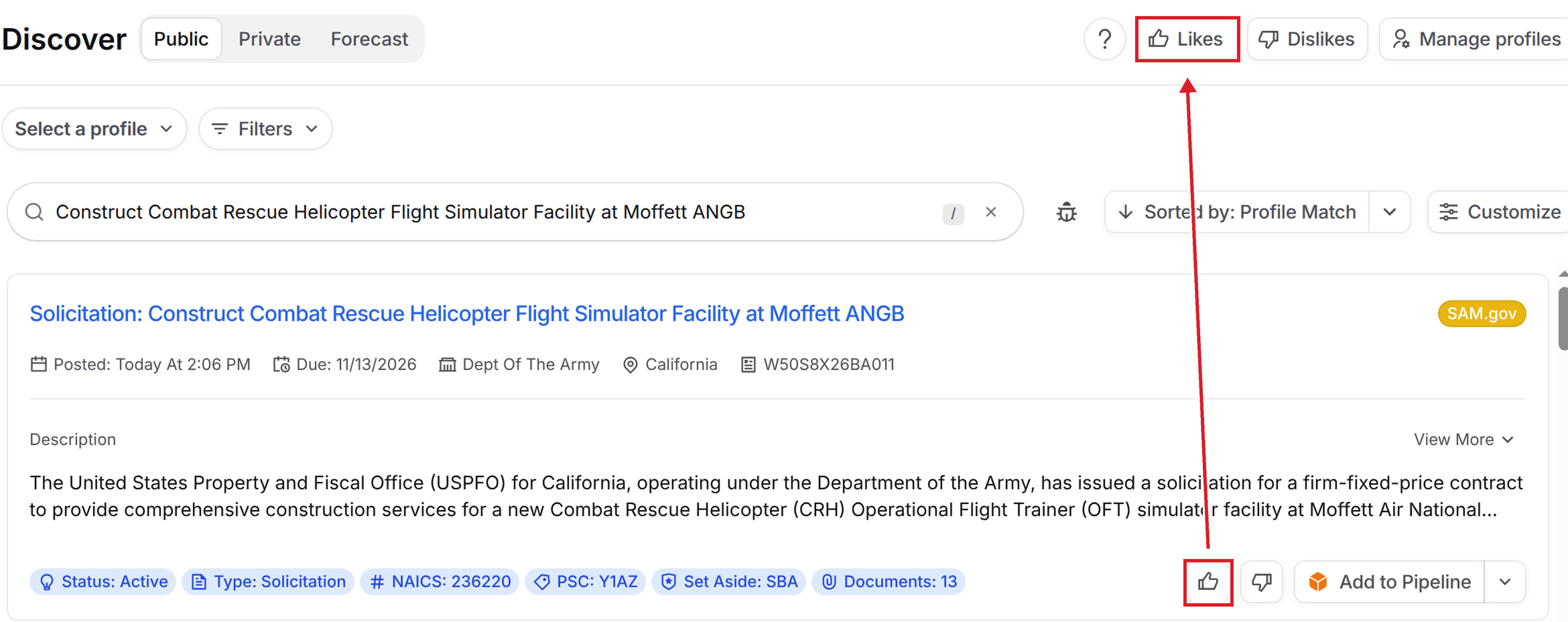Open the Customize view settings

pyautogui.click(x=1499, y=212)
